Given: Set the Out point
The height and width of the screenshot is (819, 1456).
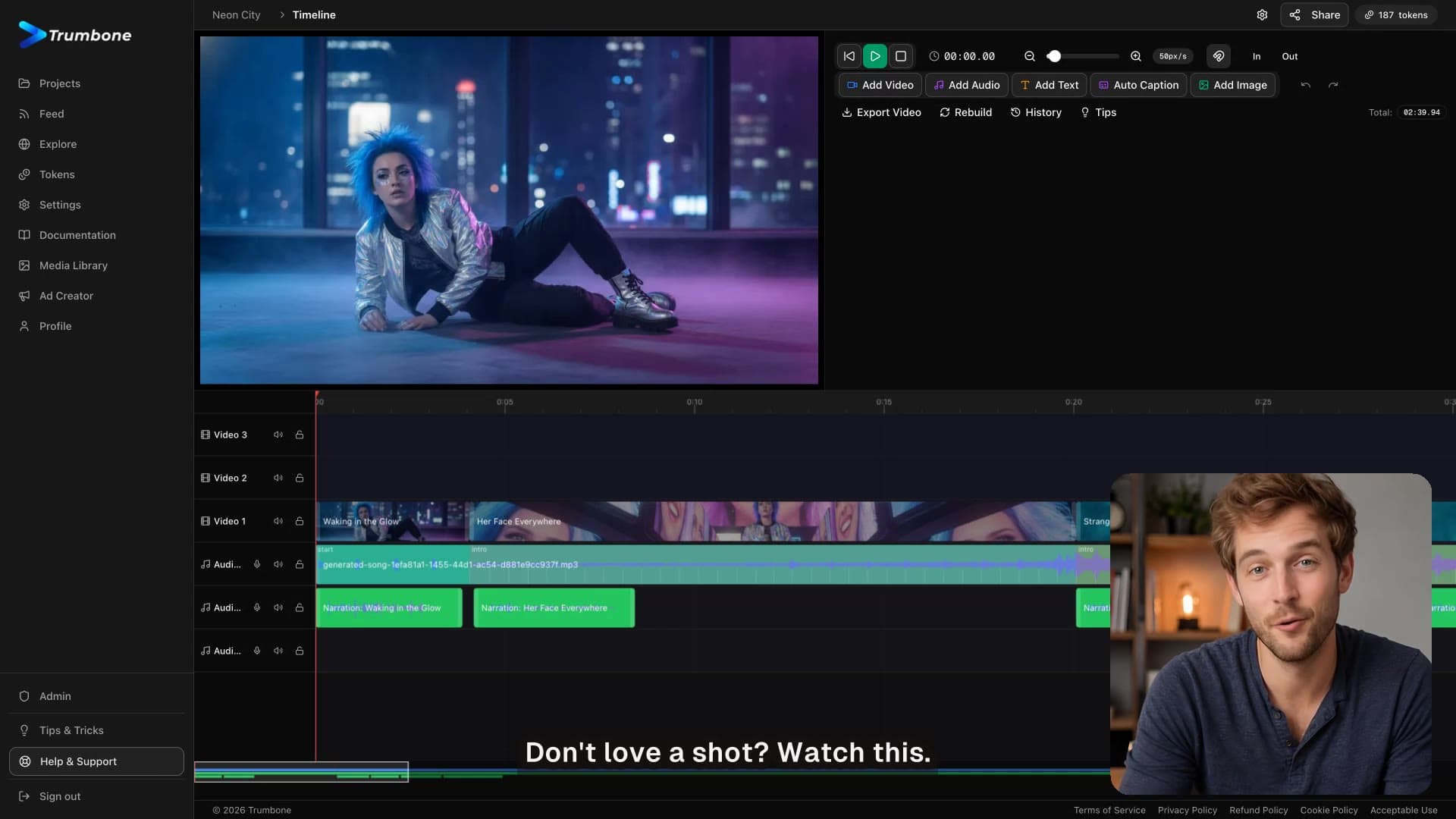Looking at the screenshot, I should 1290,56.
